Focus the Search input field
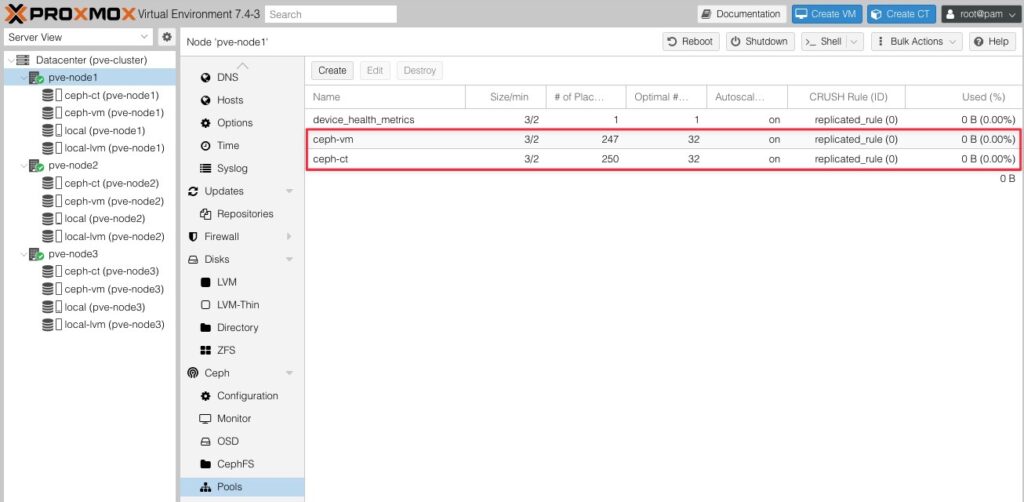Screen dimensions: 1024x502 331,14
